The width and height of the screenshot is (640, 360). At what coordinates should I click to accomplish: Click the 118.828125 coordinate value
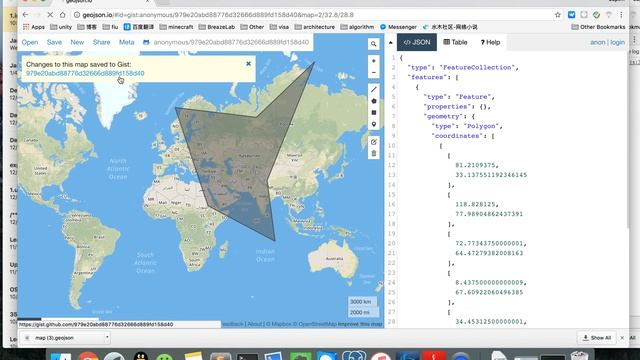477,204
